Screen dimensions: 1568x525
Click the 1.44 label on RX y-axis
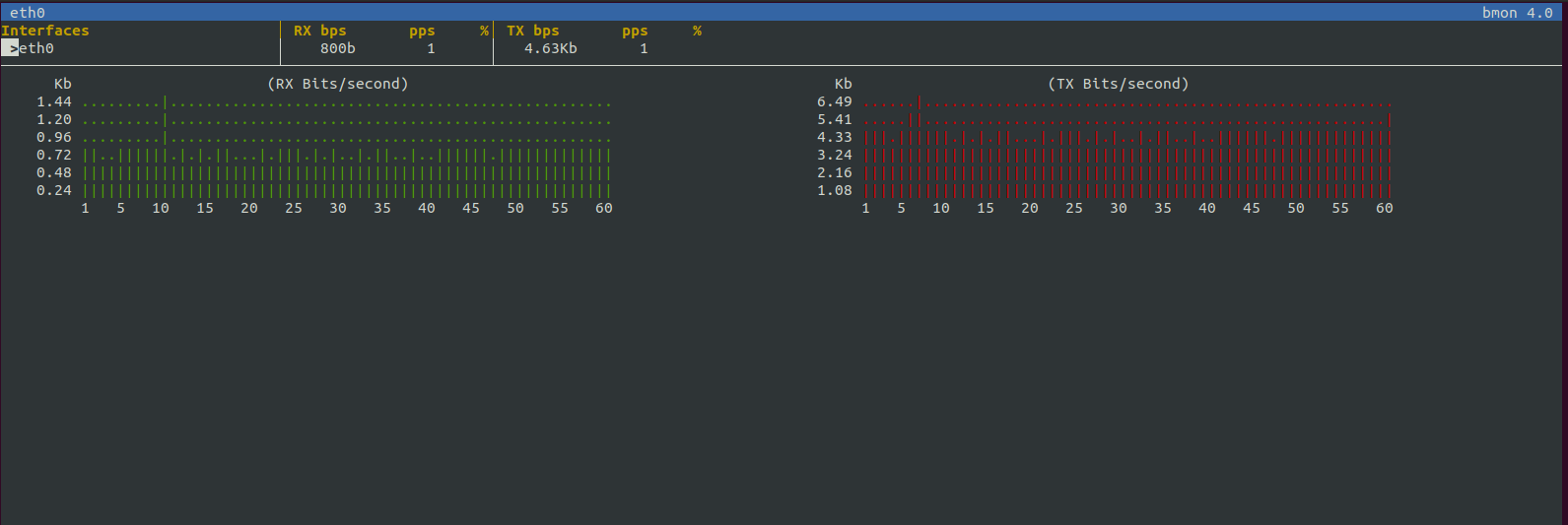54,101
